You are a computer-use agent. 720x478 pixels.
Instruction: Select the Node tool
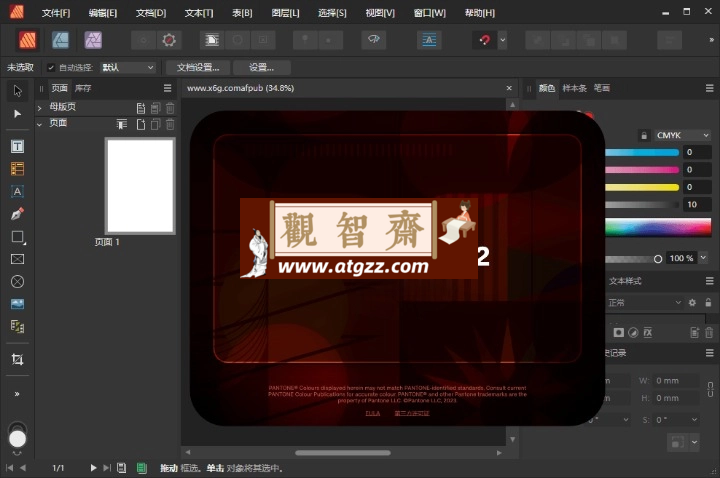pos(17,113)
